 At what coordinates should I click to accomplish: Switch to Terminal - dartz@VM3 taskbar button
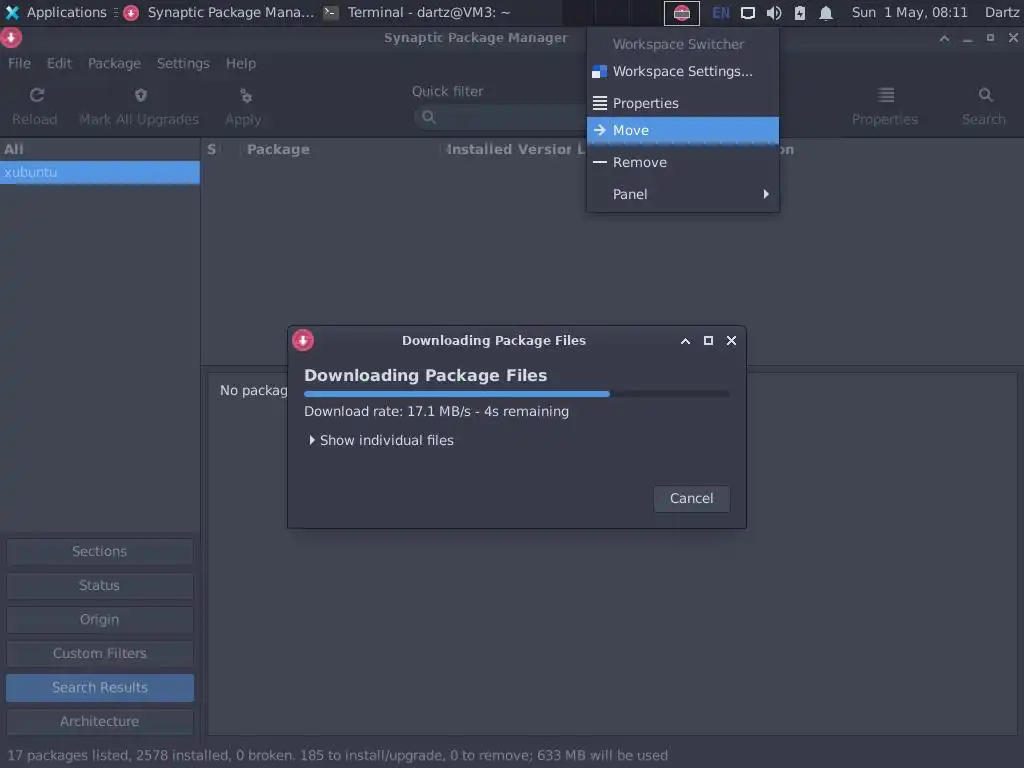point(417,12)
